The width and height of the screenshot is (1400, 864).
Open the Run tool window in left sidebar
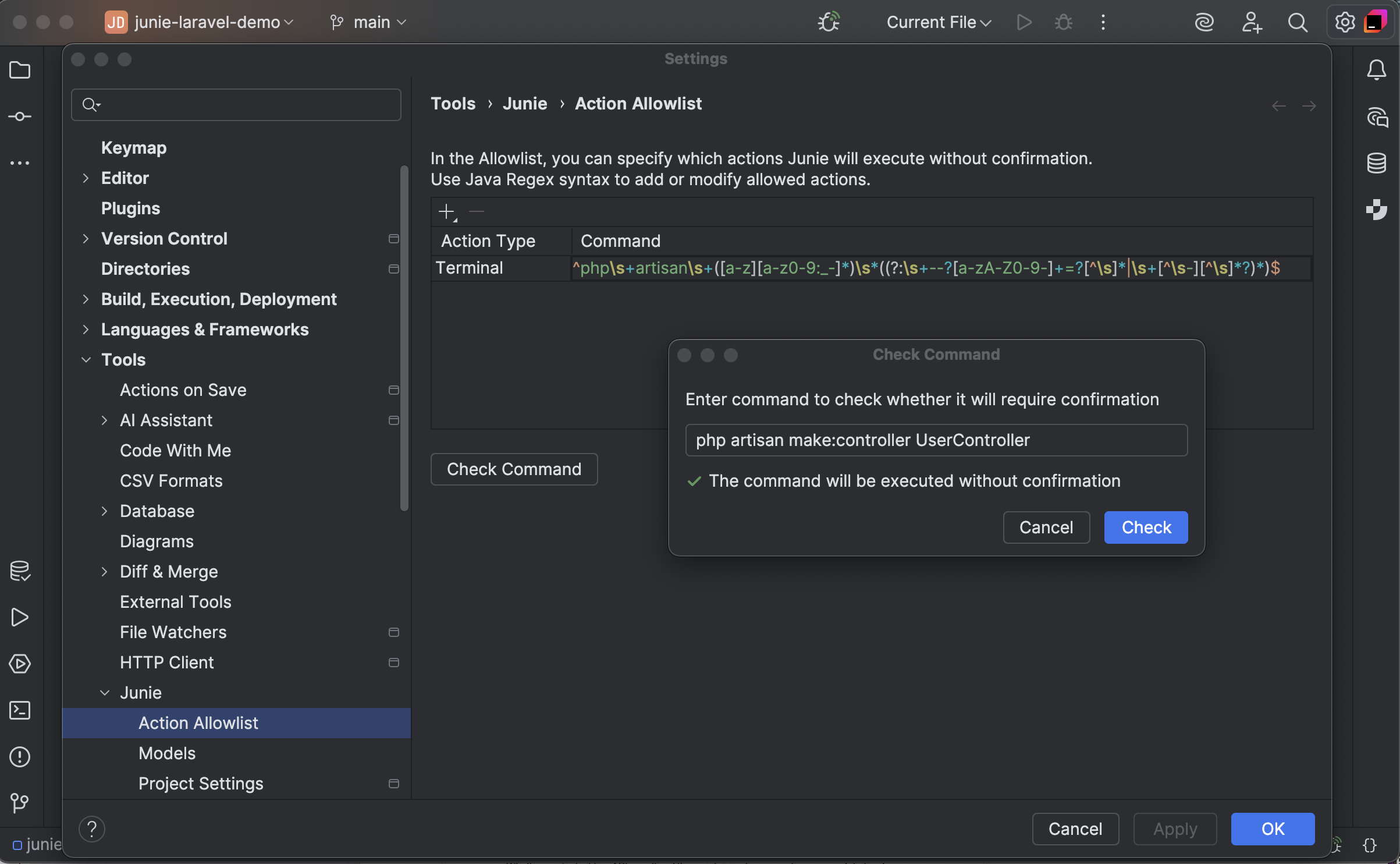(20, 617)
